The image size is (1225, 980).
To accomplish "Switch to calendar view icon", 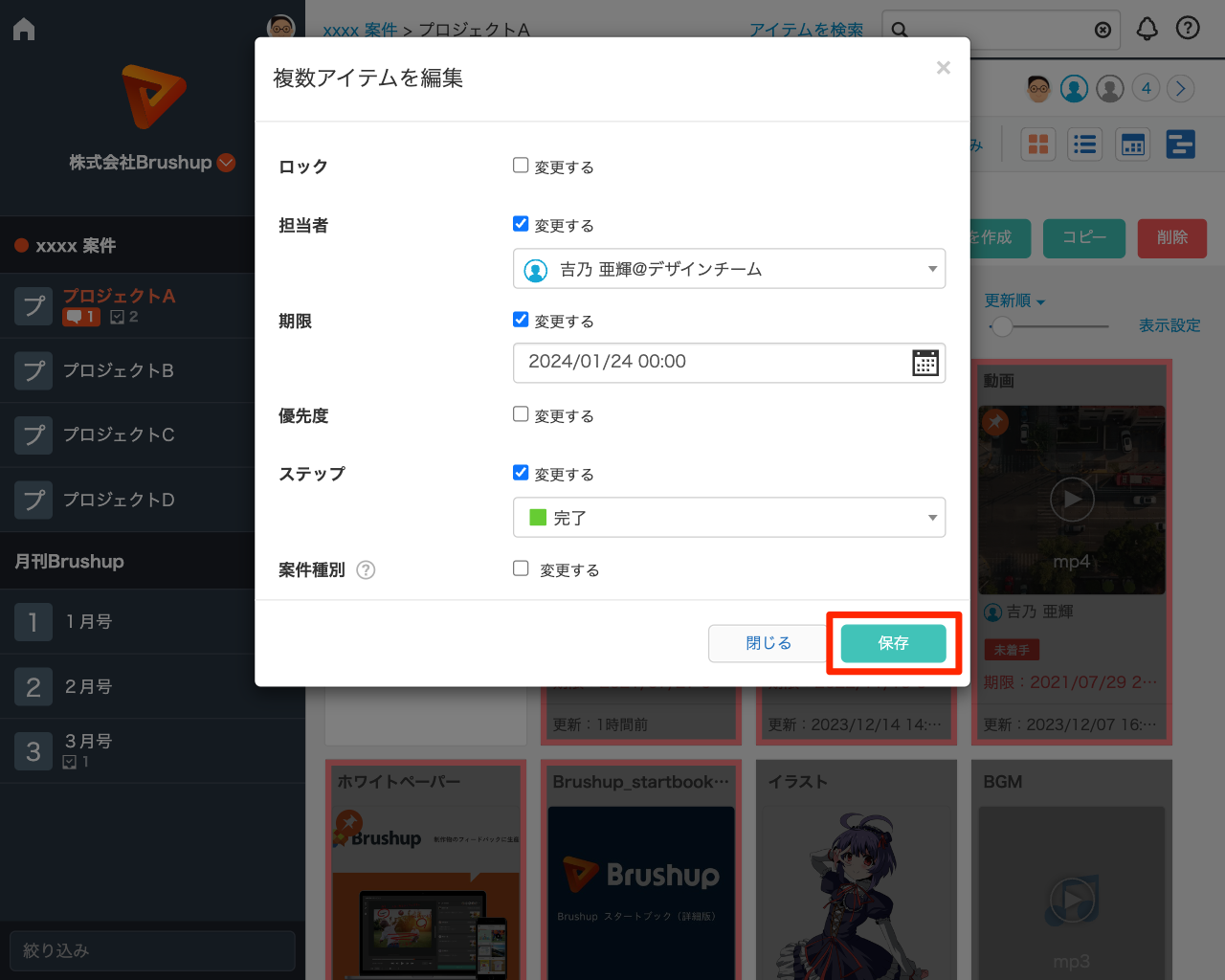I will pos(1133,145).
